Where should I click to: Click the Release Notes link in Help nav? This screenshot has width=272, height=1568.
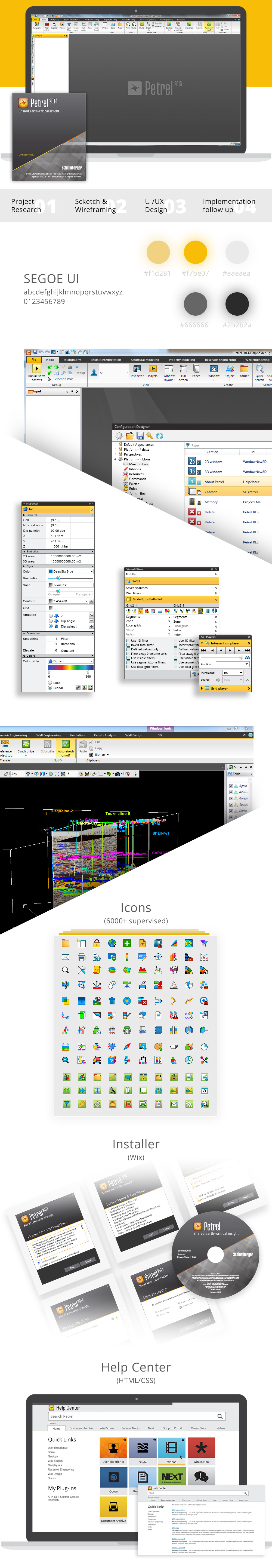point(130,1428)
